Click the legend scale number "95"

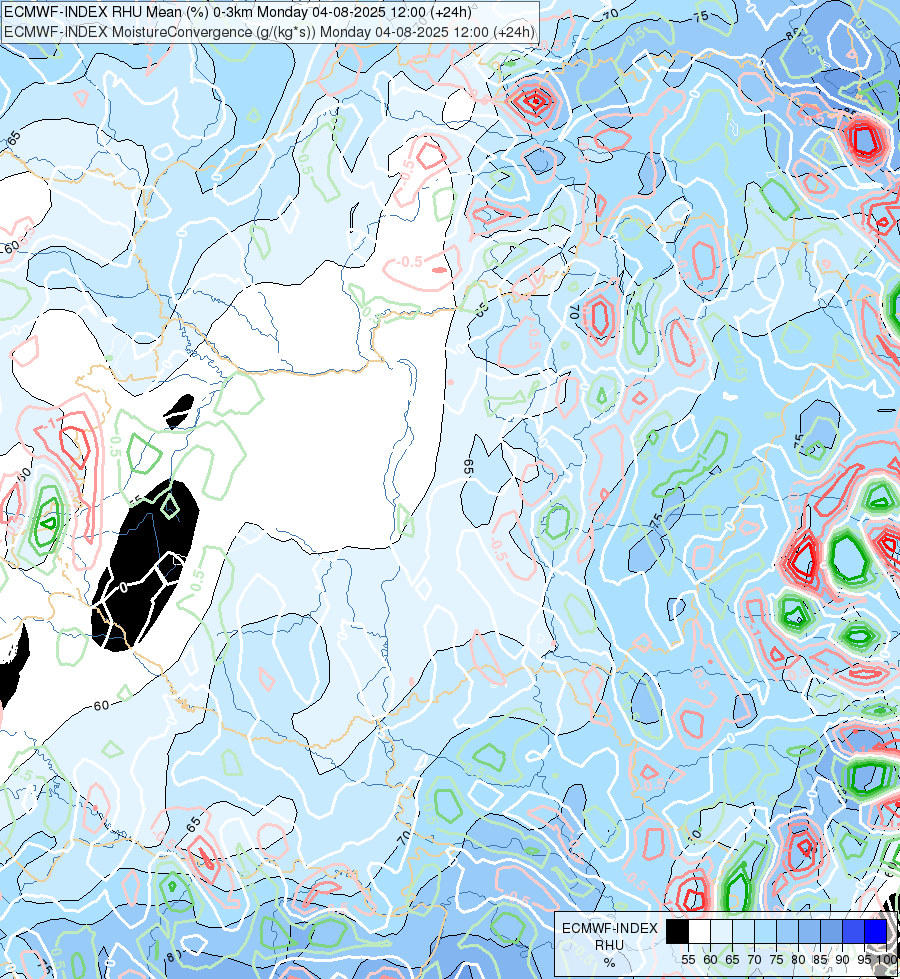point(864,960)
